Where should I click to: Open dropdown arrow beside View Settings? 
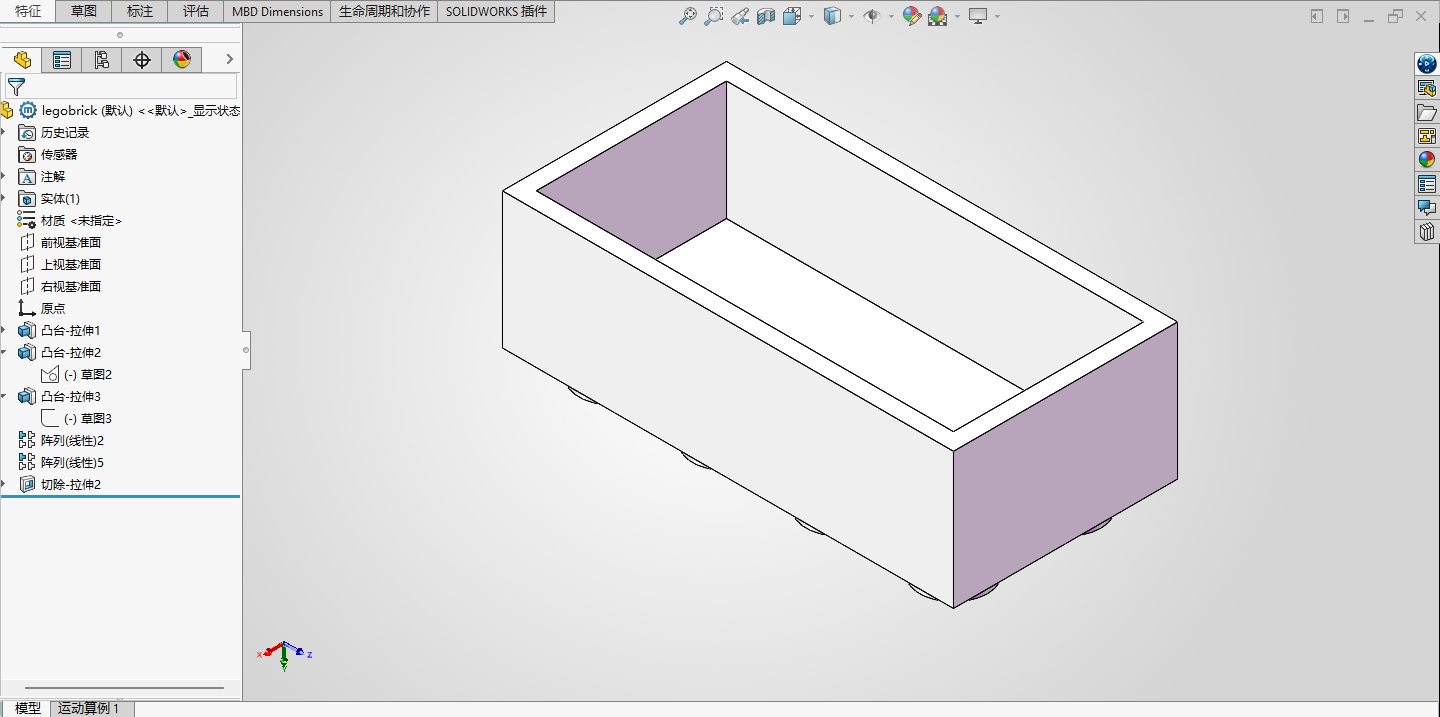point(997,16)
